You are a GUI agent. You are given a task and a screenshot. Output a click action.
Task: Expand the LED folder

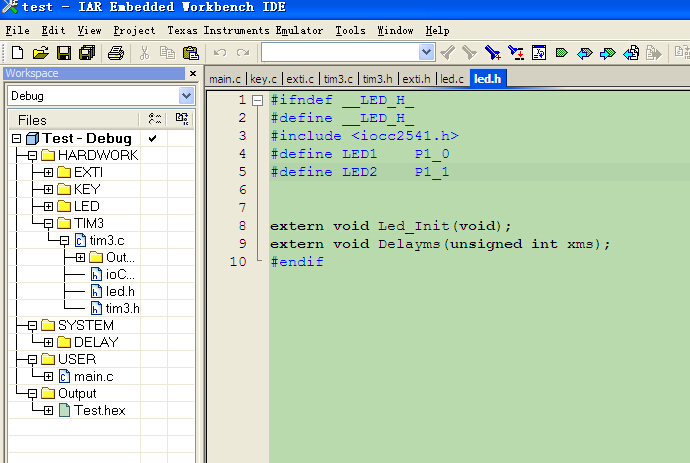[x=48, y=206]
